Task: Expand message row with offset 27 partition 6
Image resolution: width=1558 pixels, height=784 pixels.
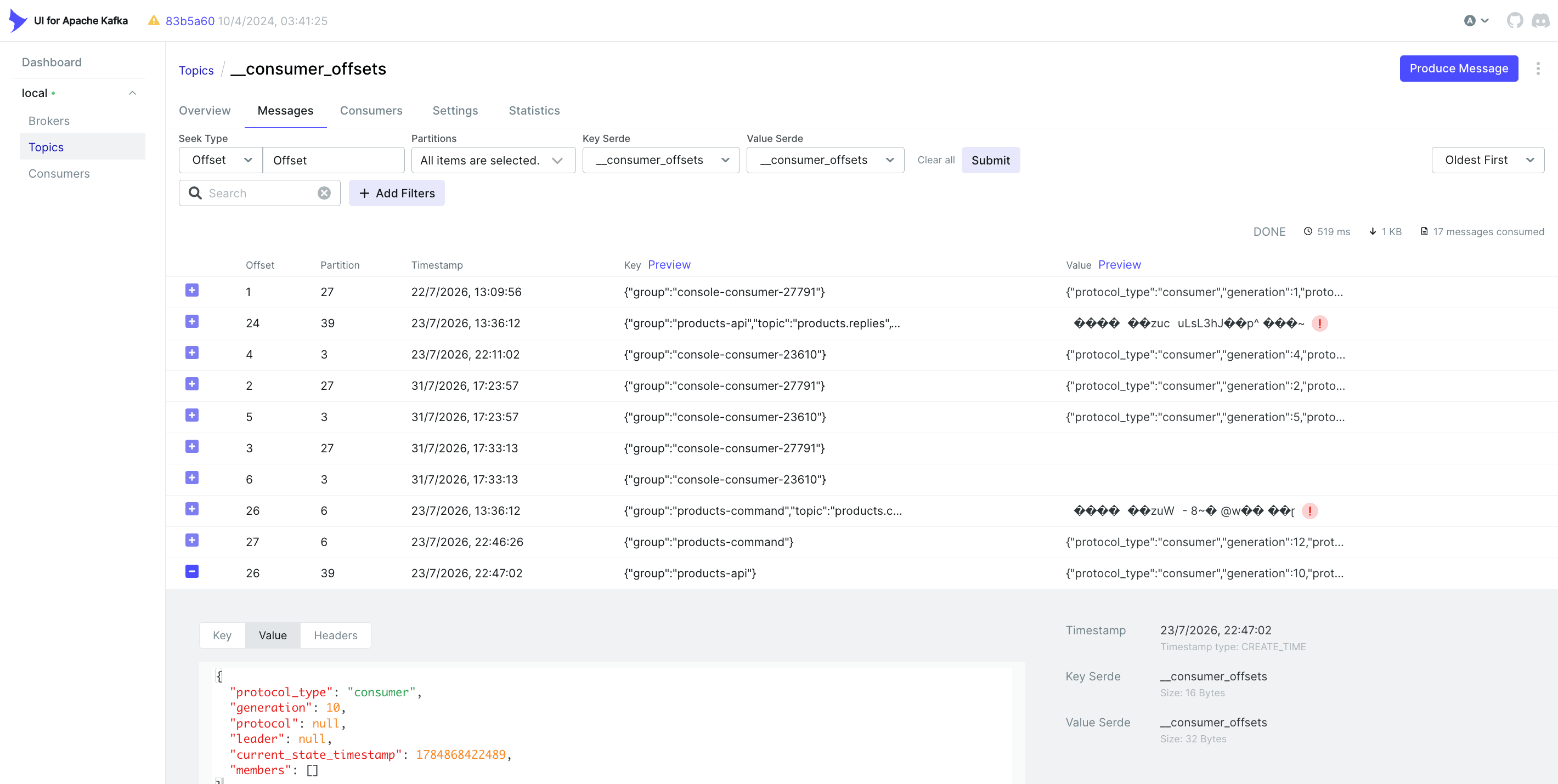Action: 191,540
